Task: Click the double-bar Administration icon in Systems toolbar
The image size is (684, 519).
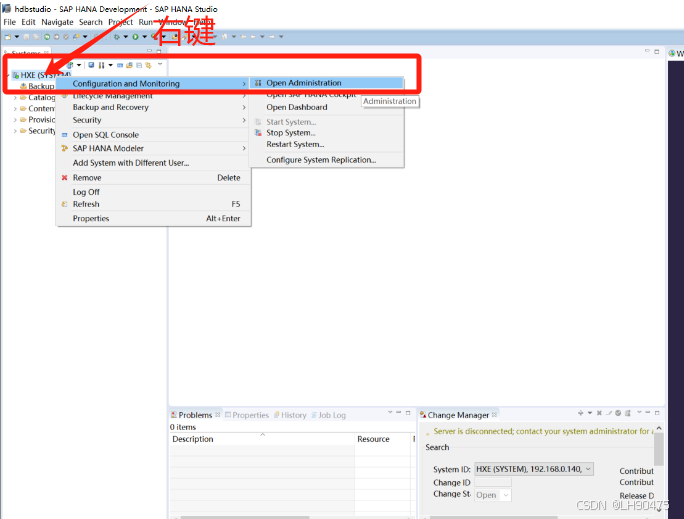Action: point(101,65)
